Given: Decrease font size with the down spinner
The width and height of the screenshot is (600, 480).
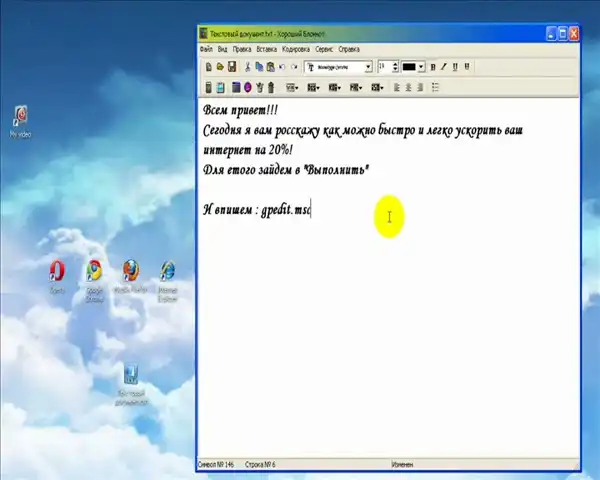Looking at the screenshot, I should pos(395,70).
